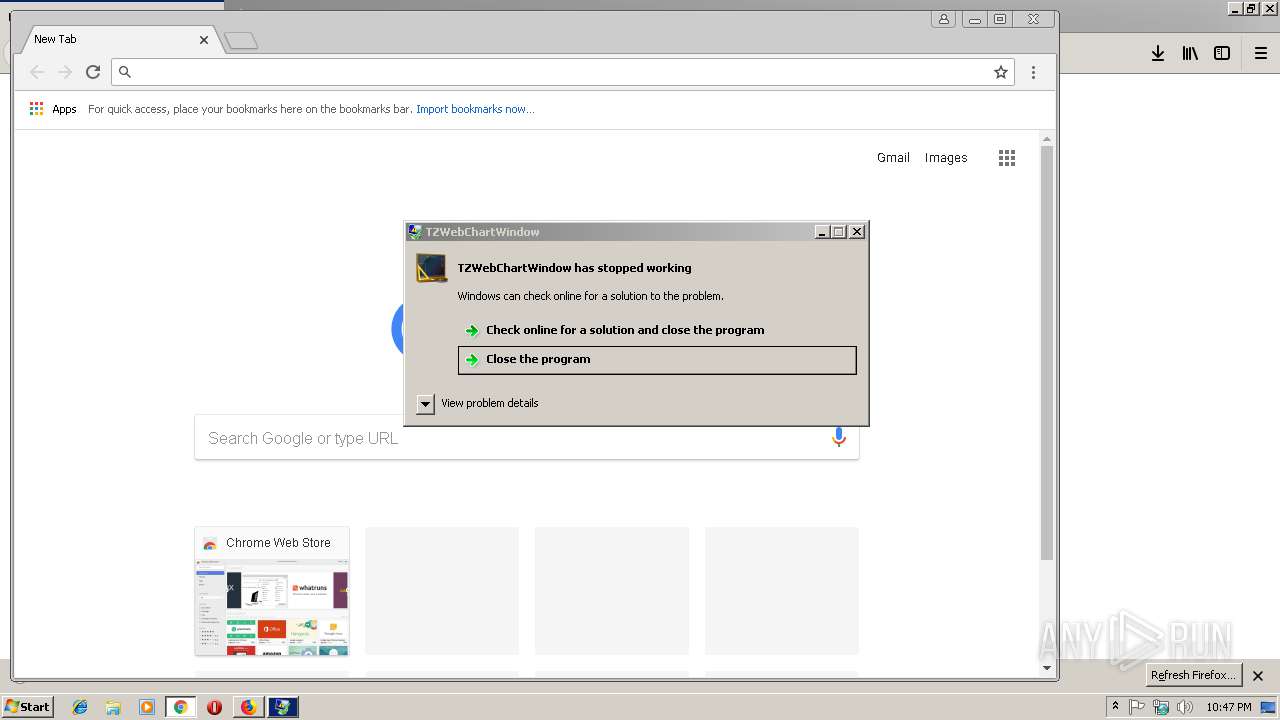Open the Google apps grid
This screenshot has width=1280, height=720.
click(x=1007, y=158)
